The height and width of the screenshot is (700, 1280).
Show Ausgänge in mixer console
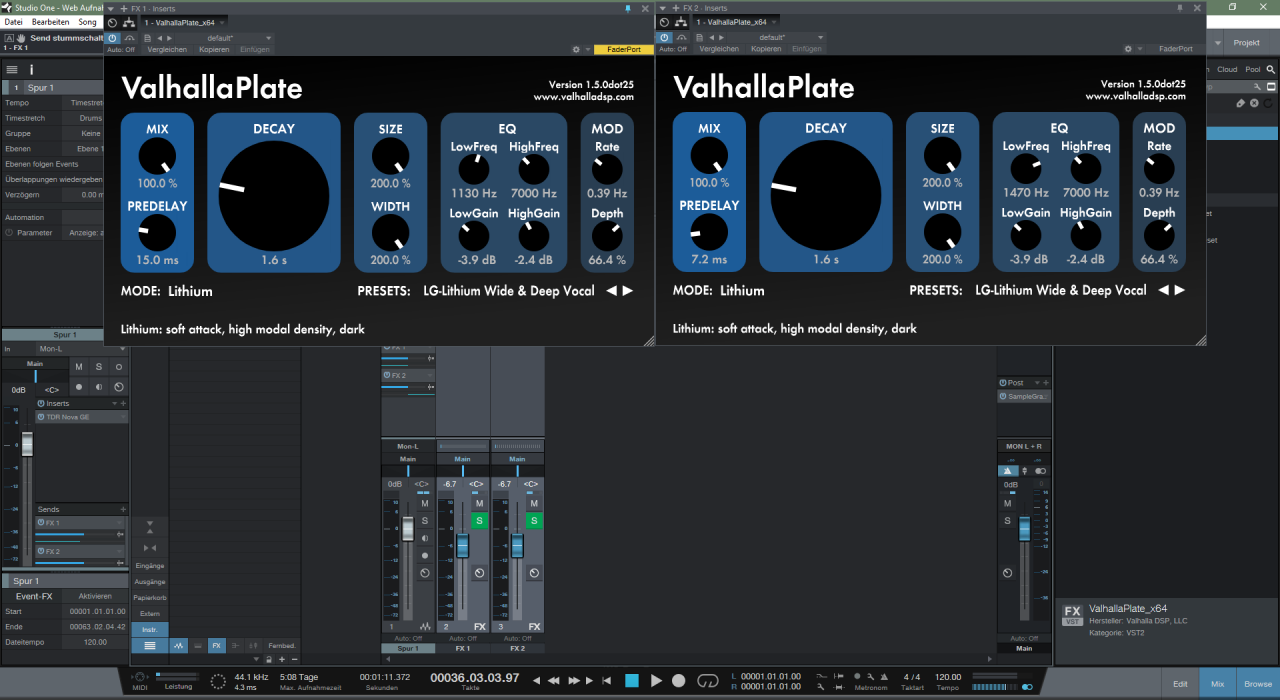click(149, 581)
